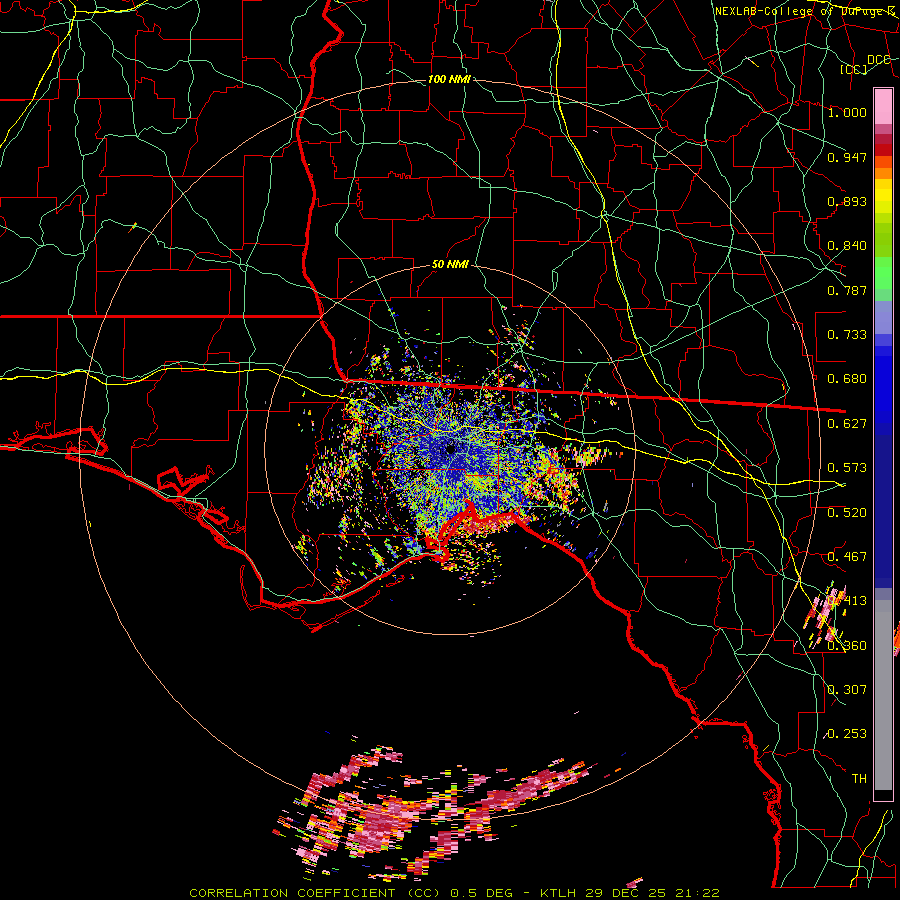Click the CORRELATION COEFFICIENT (CC) caption text

pos(315,893)
